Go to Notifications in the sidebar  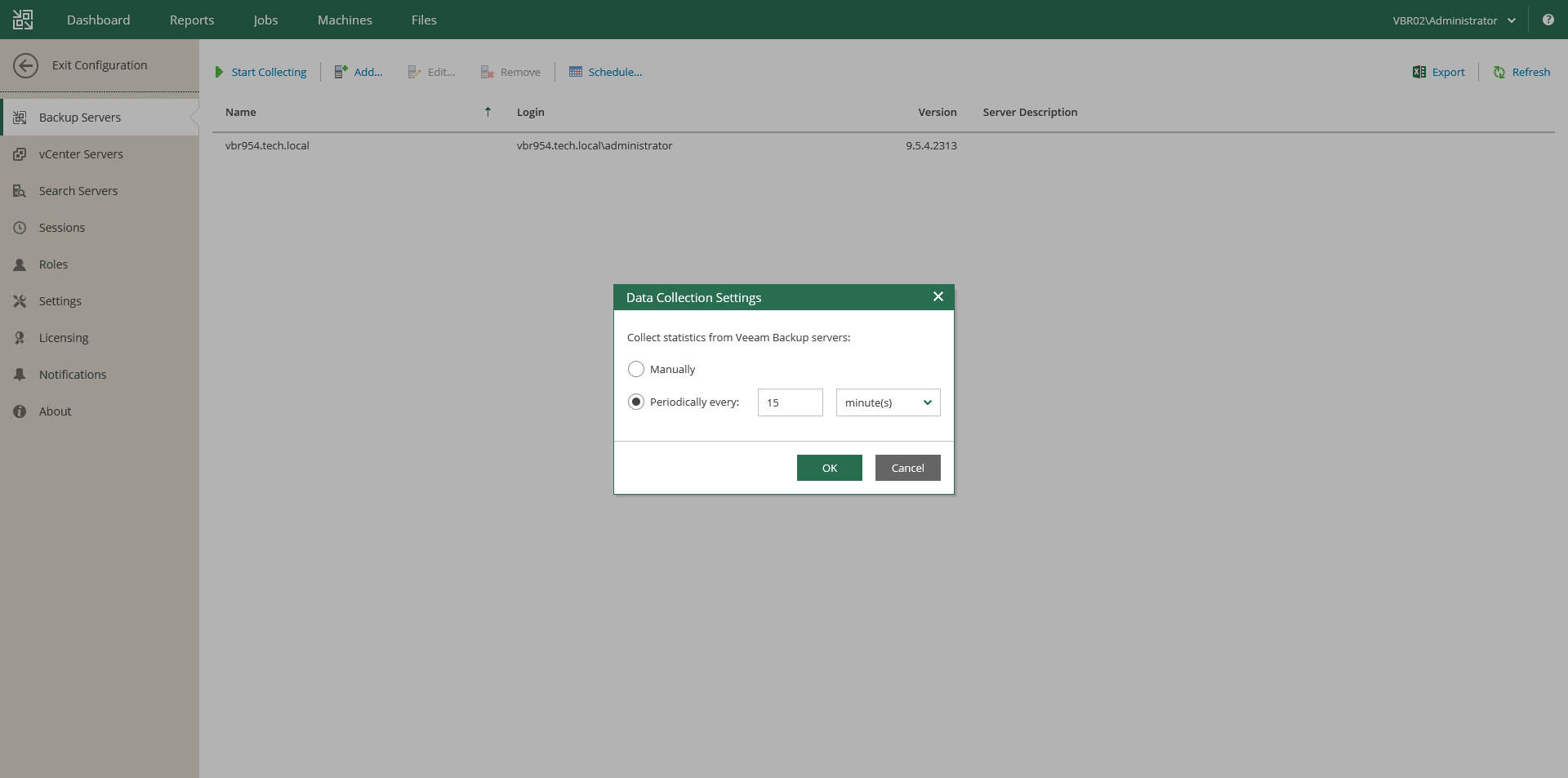tap(100, 375)
